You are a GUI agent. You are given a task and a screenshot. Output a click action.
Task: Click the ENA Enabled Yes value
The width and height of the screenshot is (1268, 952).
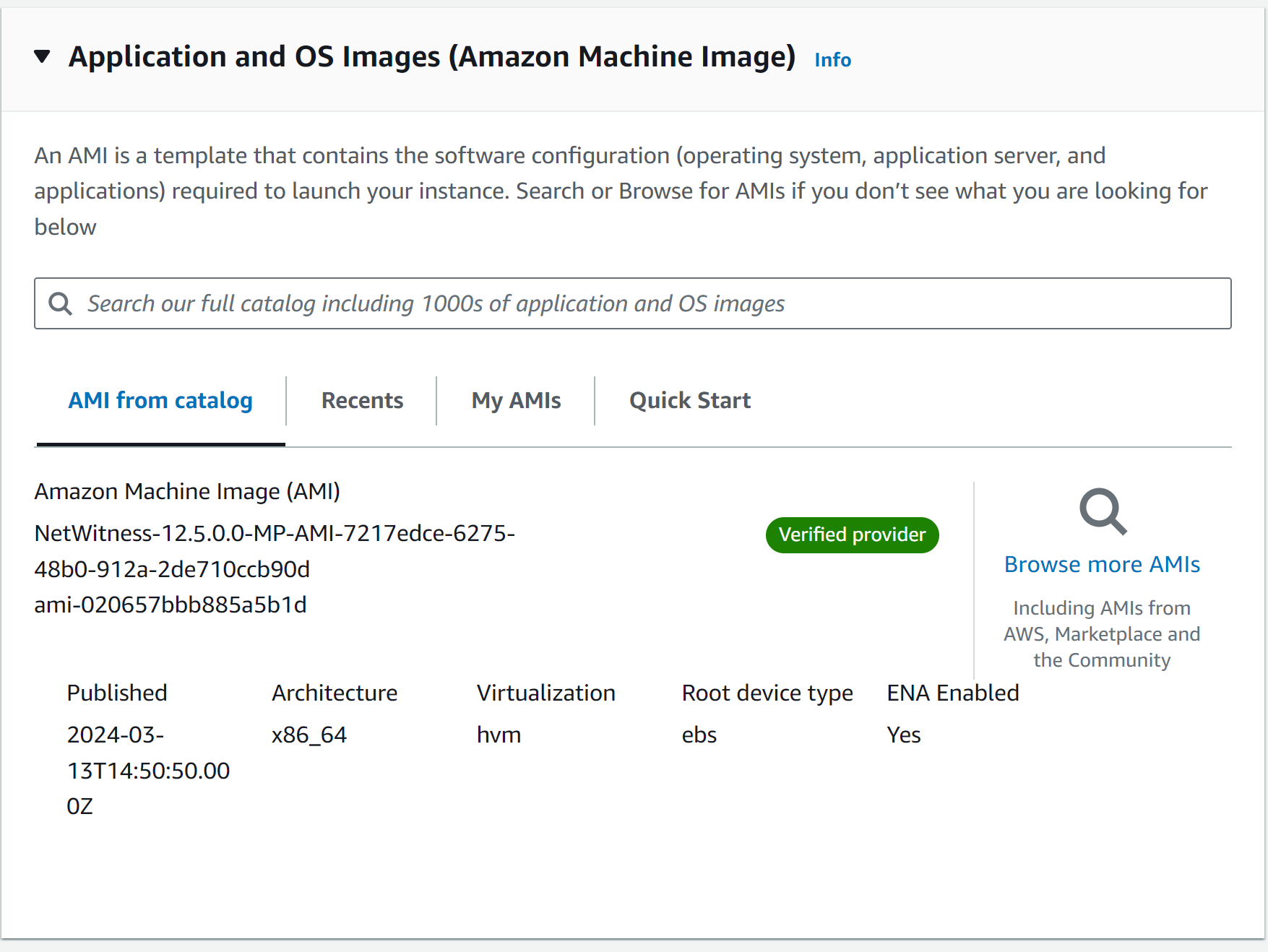[x=903, y=735]
